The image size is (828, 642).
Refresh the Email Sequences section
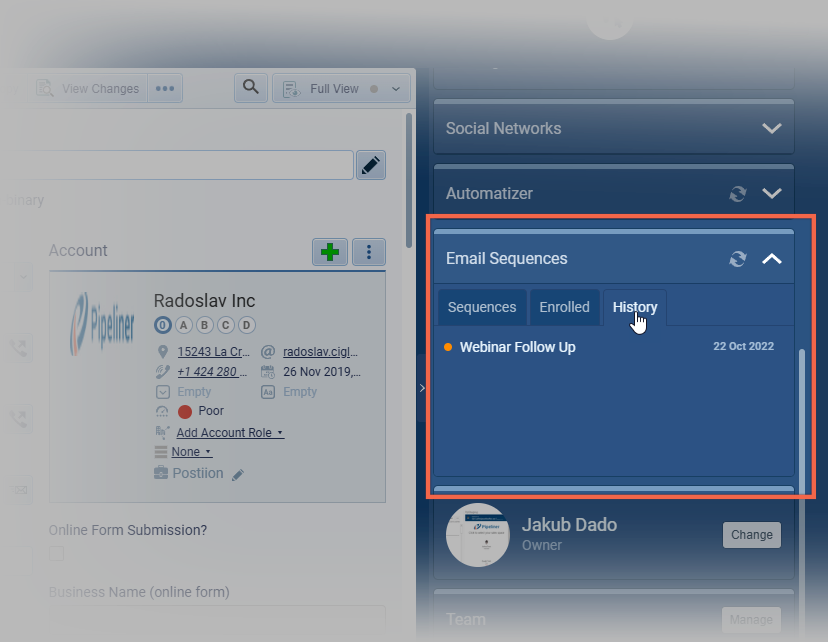click(738, 259)
